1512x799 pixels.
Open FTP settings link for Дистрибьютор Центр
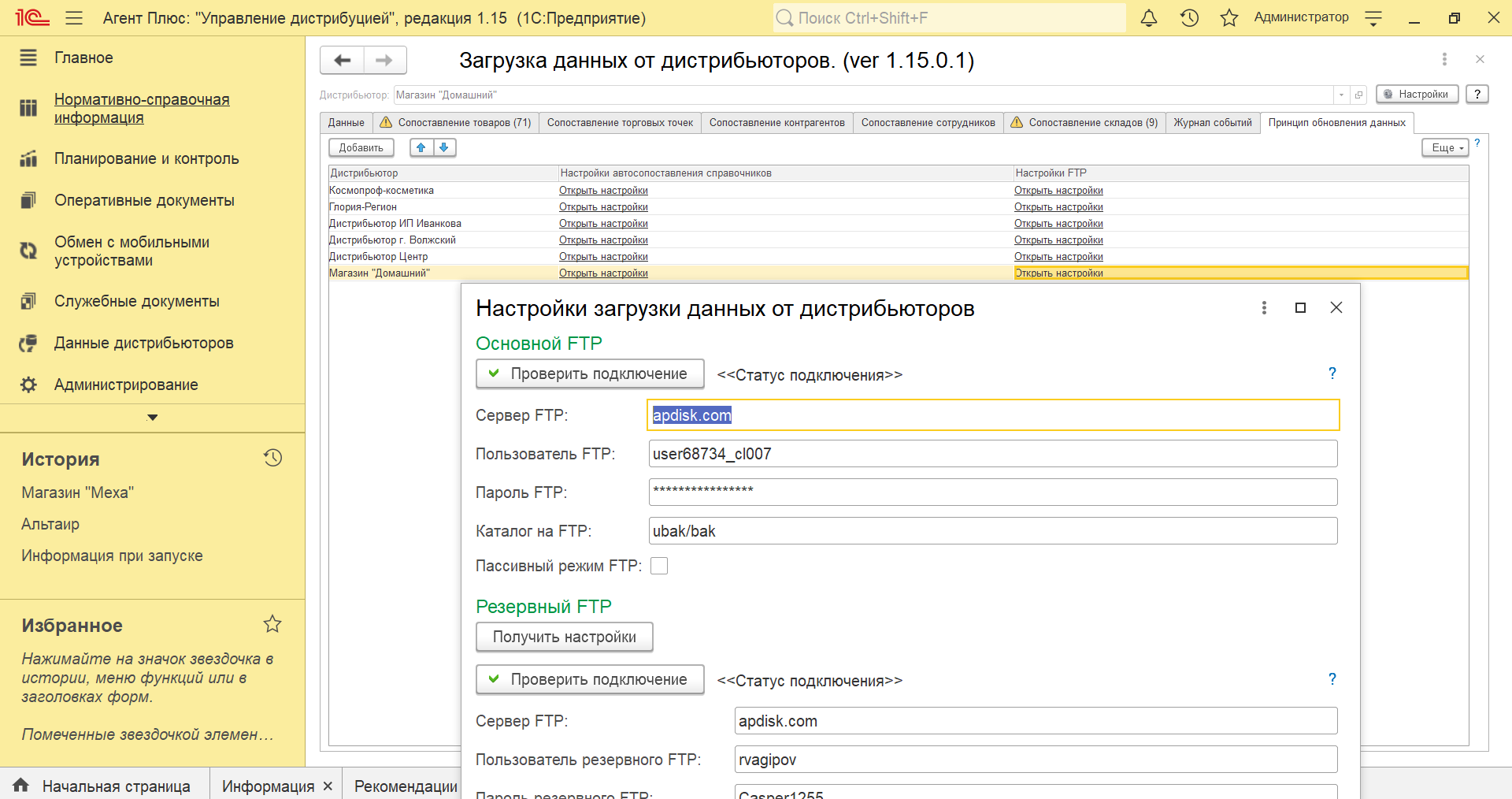click(x=1058, y=256)
